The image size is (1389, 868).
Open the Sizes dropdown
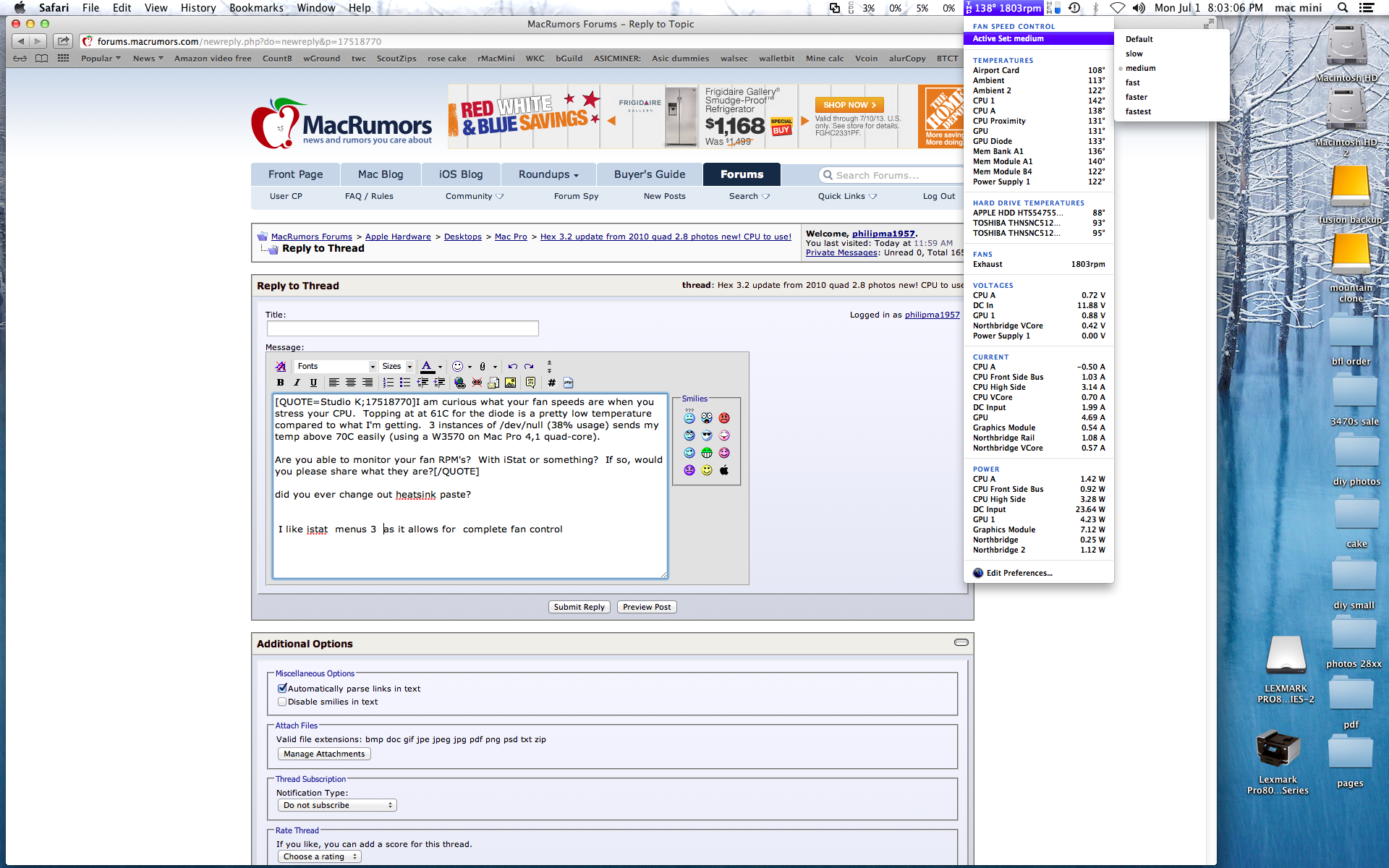click(396, 367)
